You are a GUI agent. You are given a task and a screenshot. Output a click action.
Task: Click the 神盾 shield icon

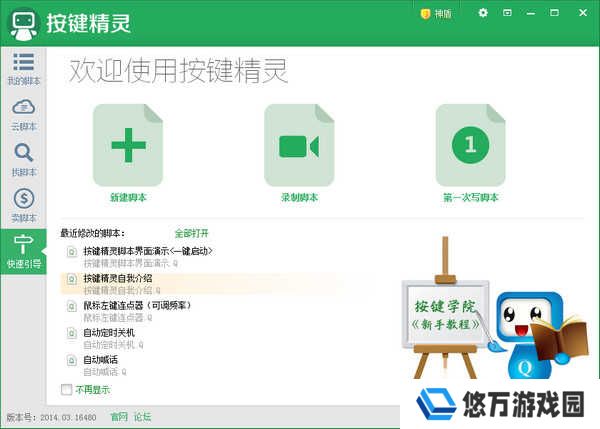click(425, 14)
